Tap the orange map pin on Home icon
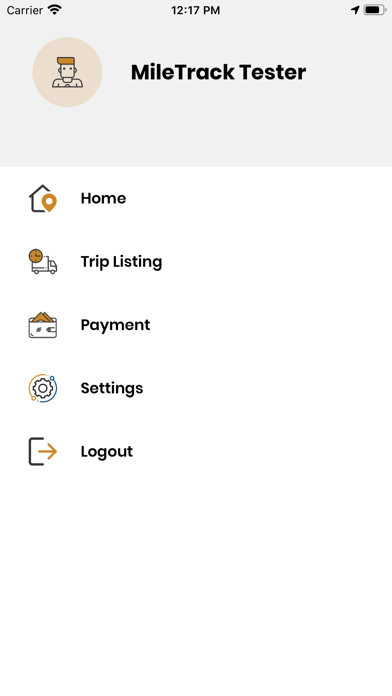This screenshot has width=392, height=696. point(49,202)
